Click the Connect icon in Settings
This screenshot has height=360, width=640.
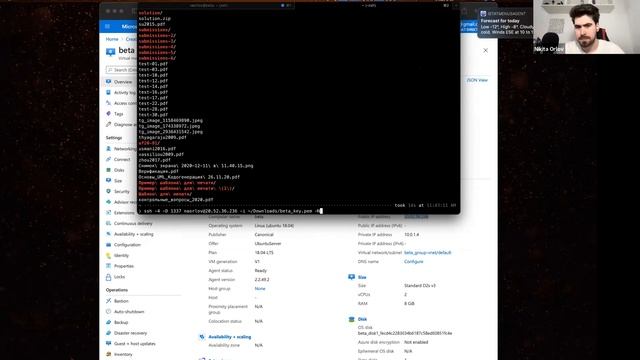point(109,159)
